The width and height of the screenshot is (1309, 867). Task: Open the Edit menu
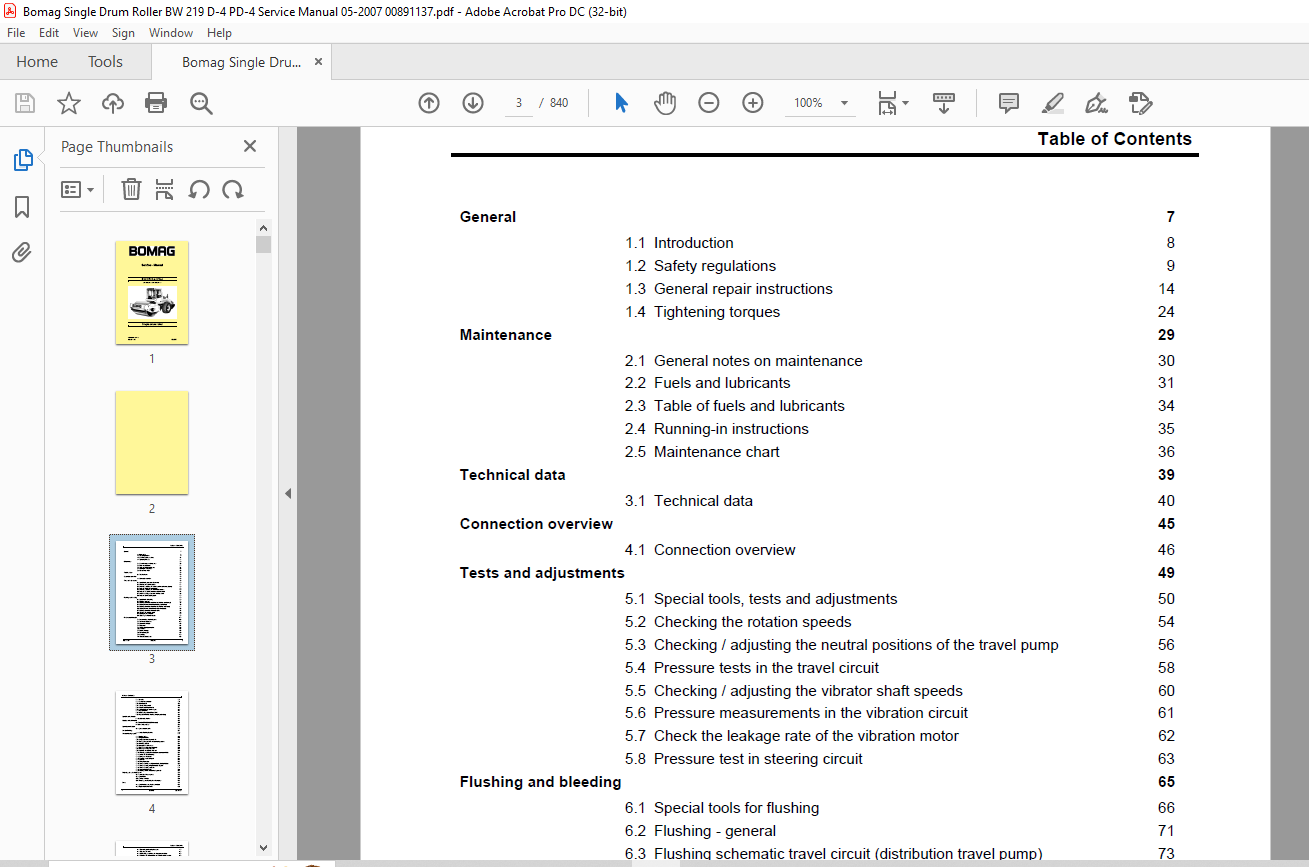click(49, 33)
